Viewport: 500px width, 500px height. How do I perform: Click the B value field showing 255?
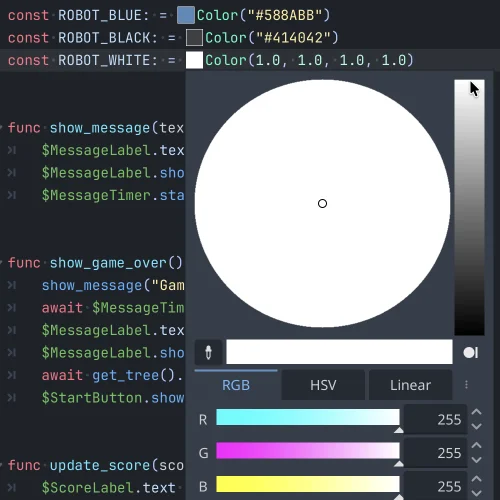coord(435,486)
